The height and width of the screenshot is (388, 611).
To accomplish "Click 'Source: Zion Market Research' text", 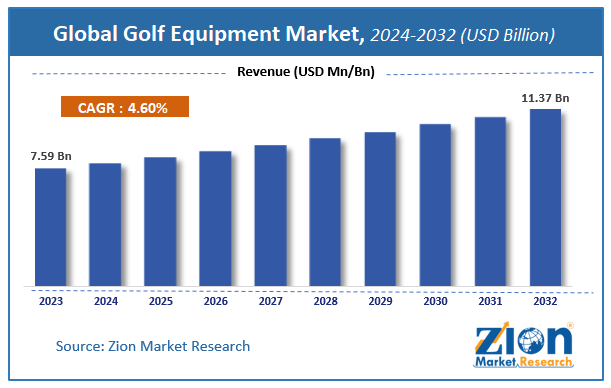I will tap(153, 346).
